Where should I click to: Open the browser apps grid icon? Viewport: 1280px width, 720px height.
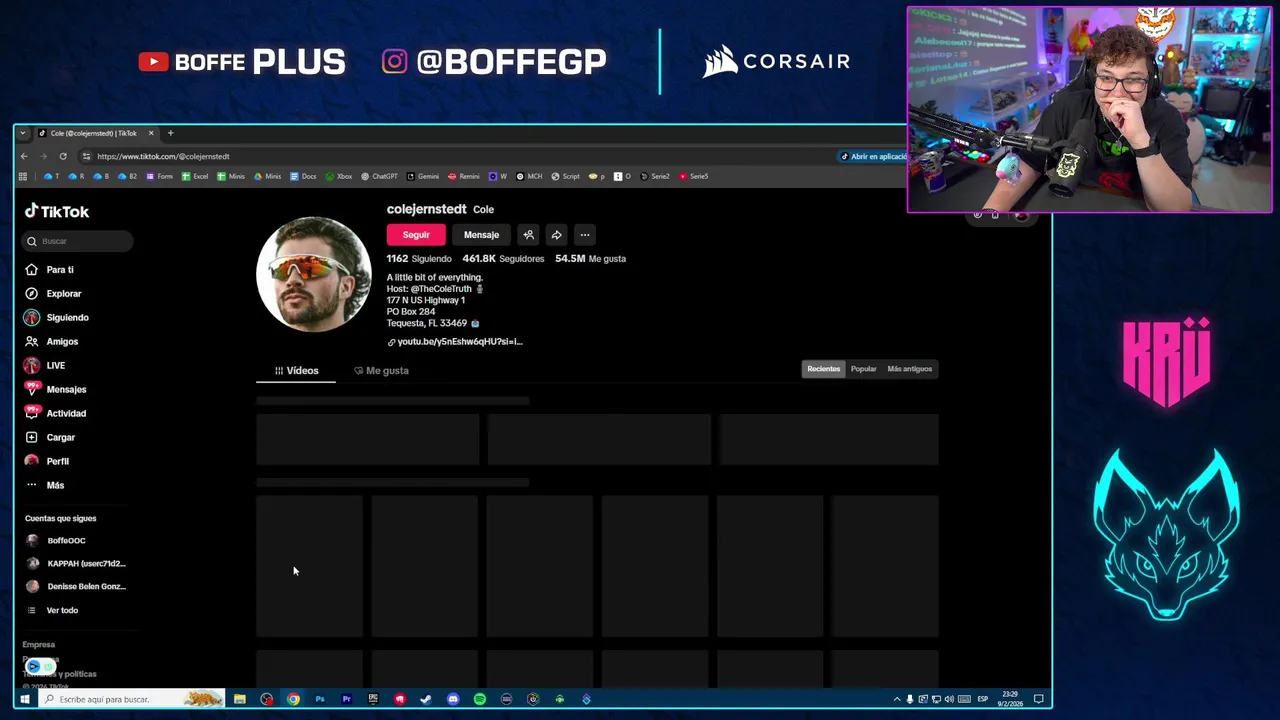pos(23,176)
